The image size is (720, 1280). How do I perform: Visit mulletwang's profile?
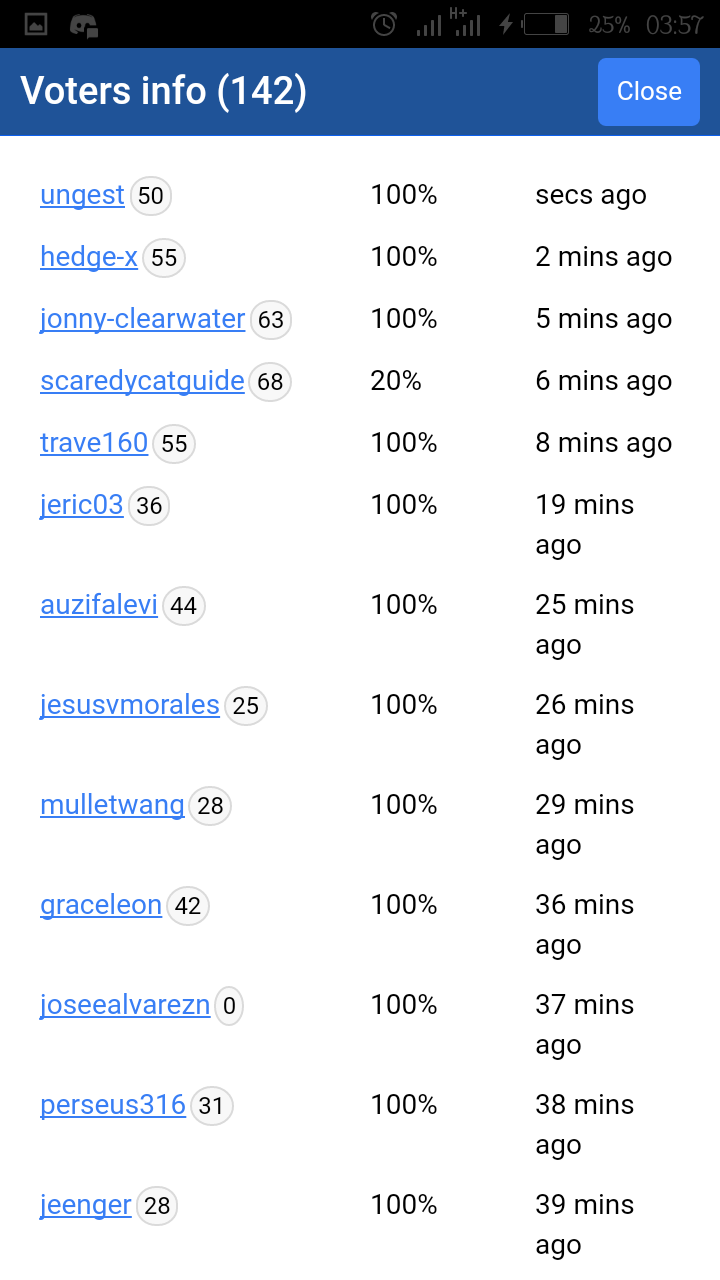(x=112, y=805)
